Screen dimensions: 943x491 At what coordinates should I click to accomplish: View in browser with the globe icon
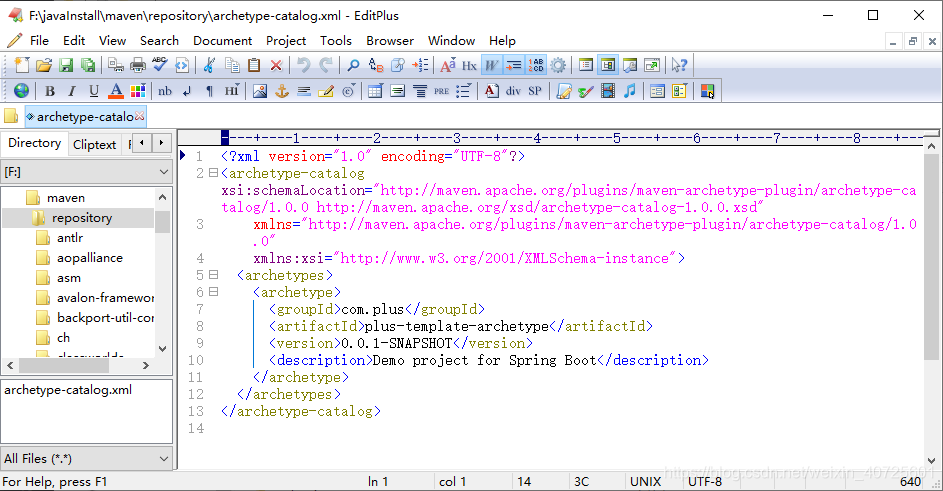pos(21,91)
